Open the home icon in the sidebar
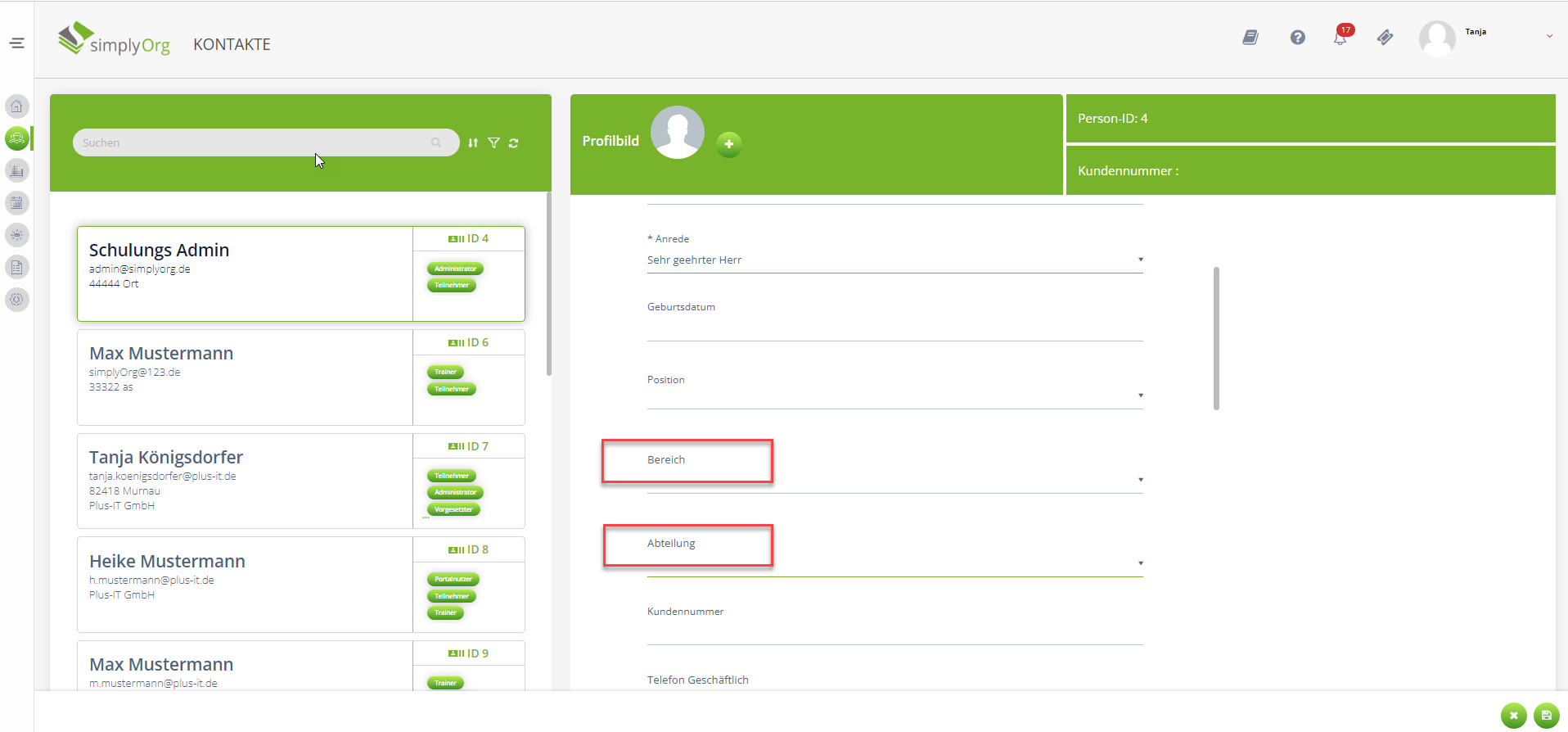Screen dimensions: 1568x732 (16, 106)
